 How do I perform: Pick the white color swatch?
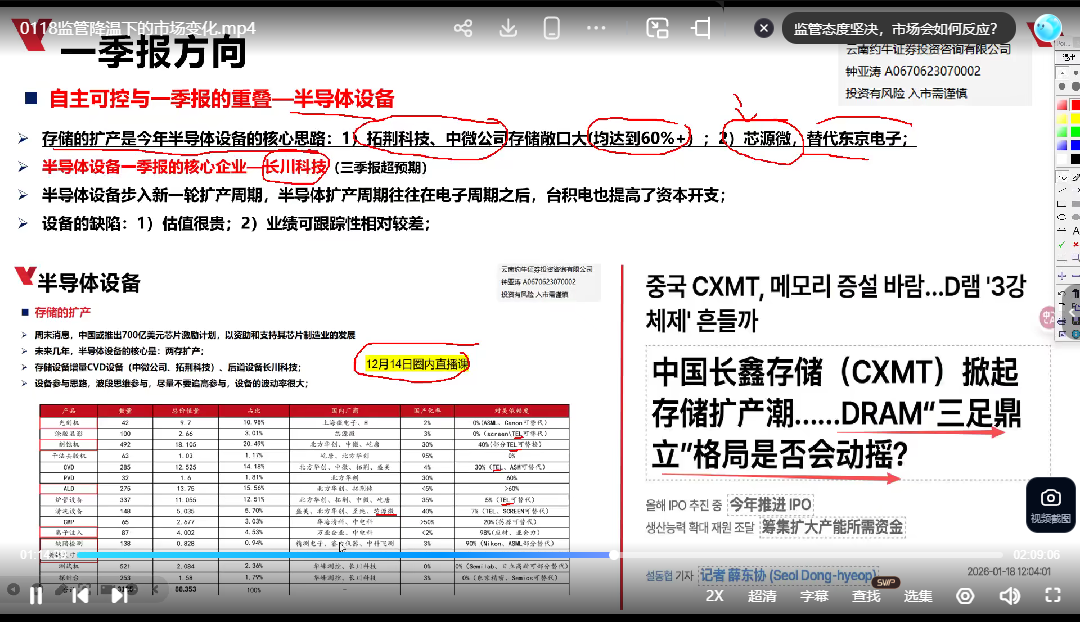[1062, 158]
